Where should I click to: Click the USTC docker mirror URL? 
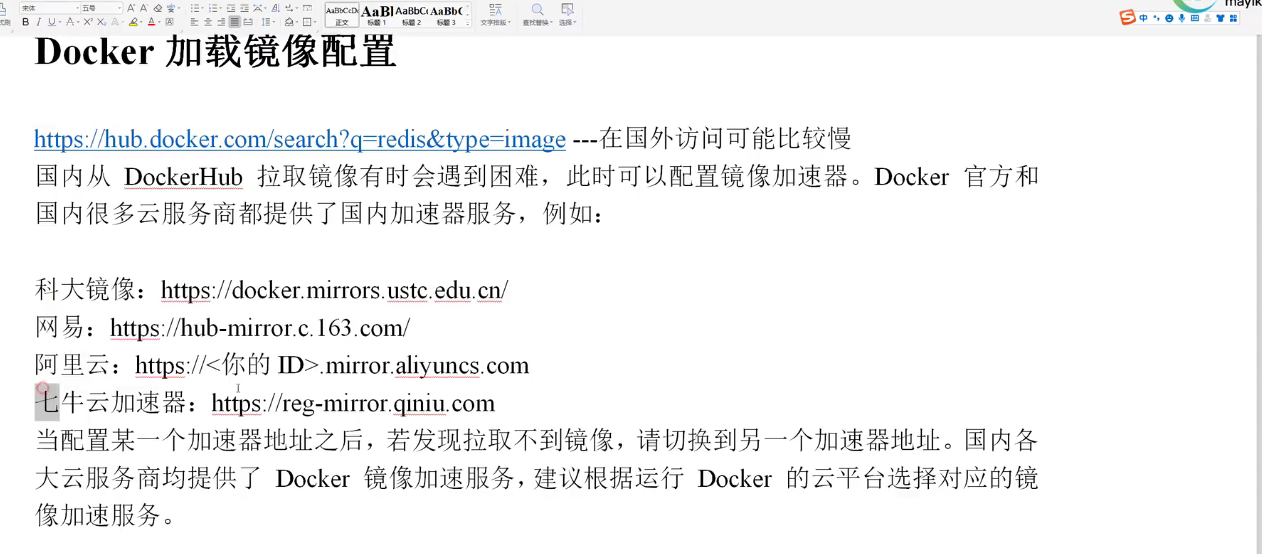coord(335,291)
